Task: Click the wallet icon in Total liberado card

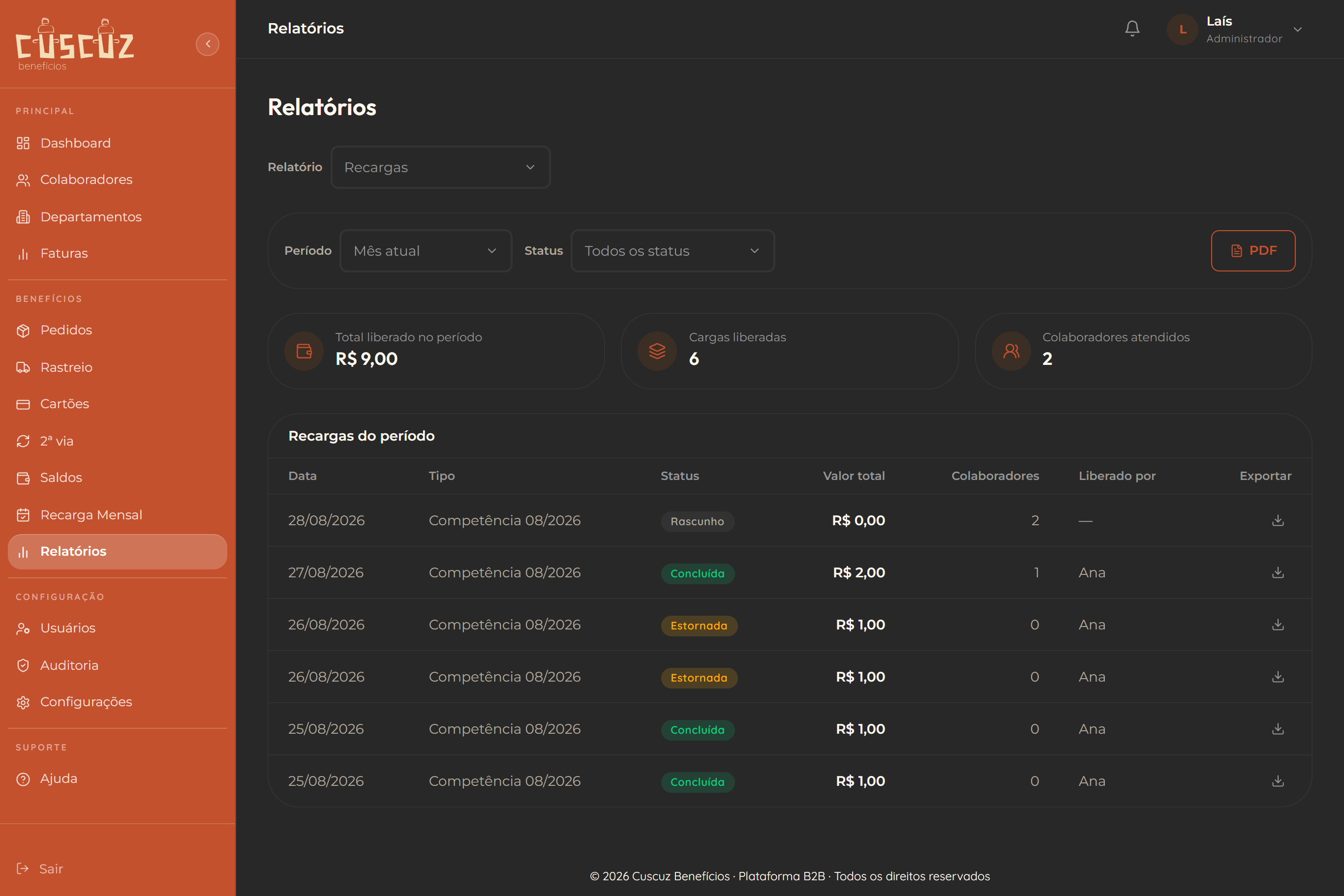Action: [304, 351]
